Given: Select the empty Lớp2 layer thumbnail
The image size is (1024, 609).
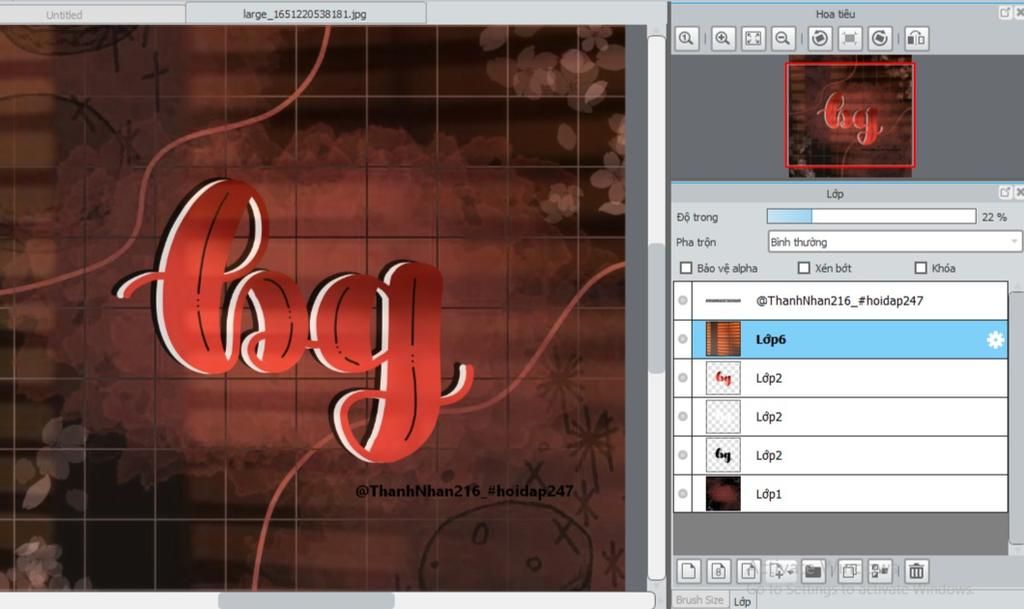Looking at the screenshot, I should [x=723, y=416].
